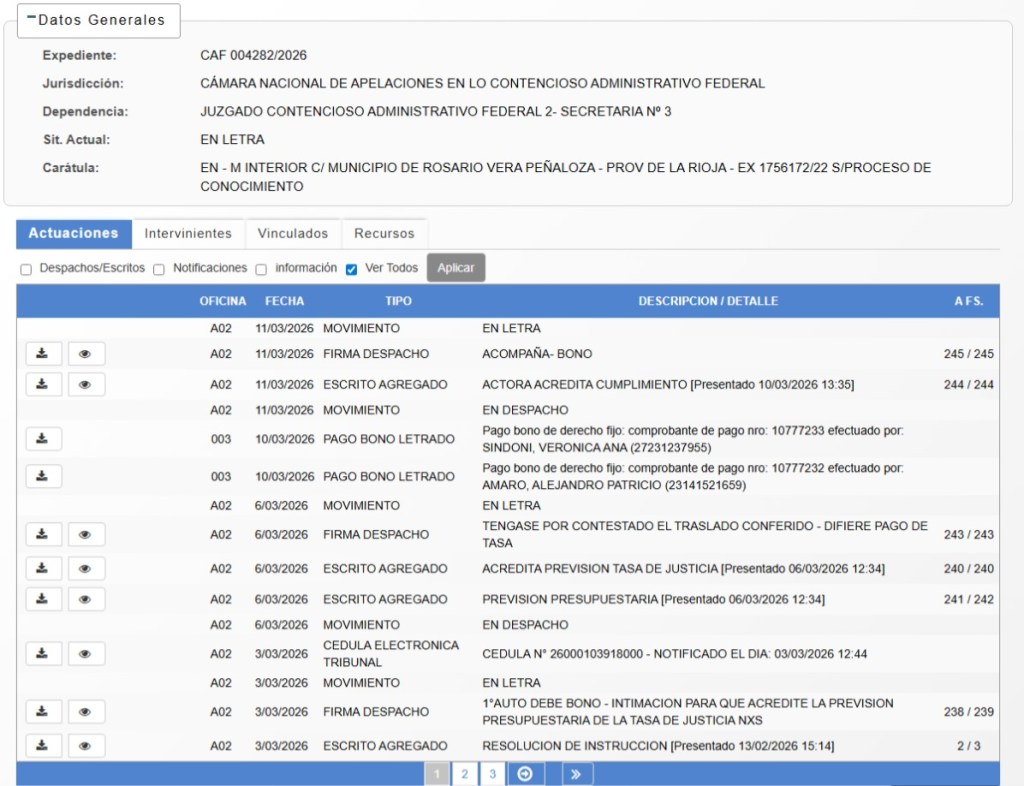The image size is (1024, 786).
Task: Click the 2 / 3 fojas value
Action: point(968,746)
